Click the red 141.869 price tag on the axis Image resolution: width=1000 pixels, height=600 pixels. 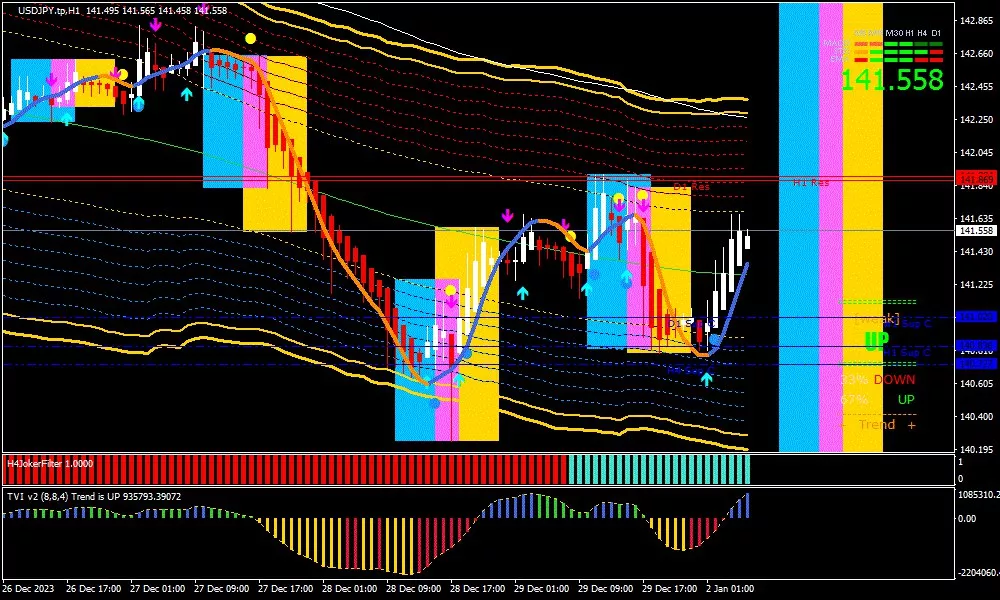977,179
